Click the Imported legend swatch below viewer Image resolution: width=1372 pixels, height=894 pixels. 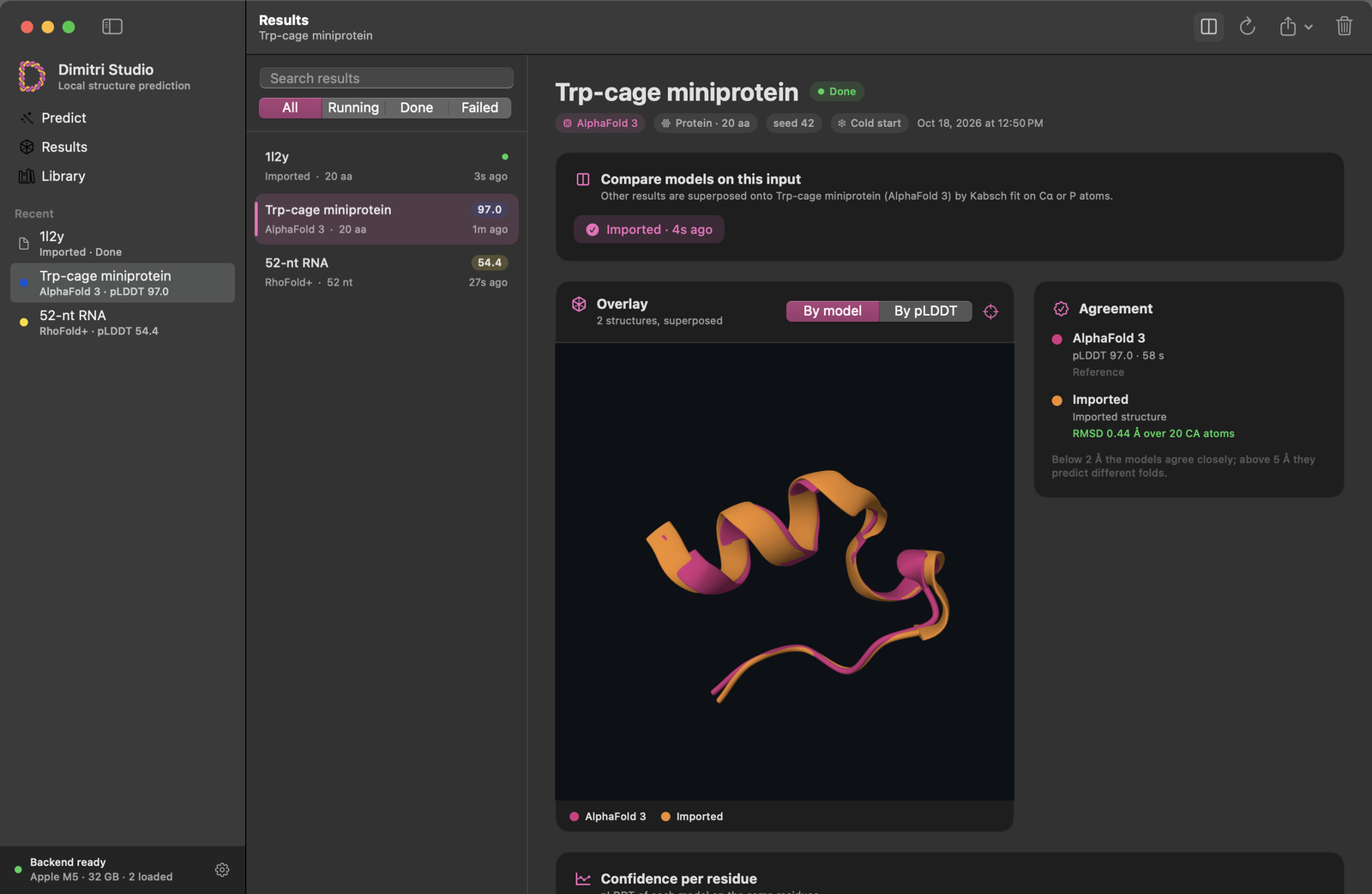(x=665, y=817)
